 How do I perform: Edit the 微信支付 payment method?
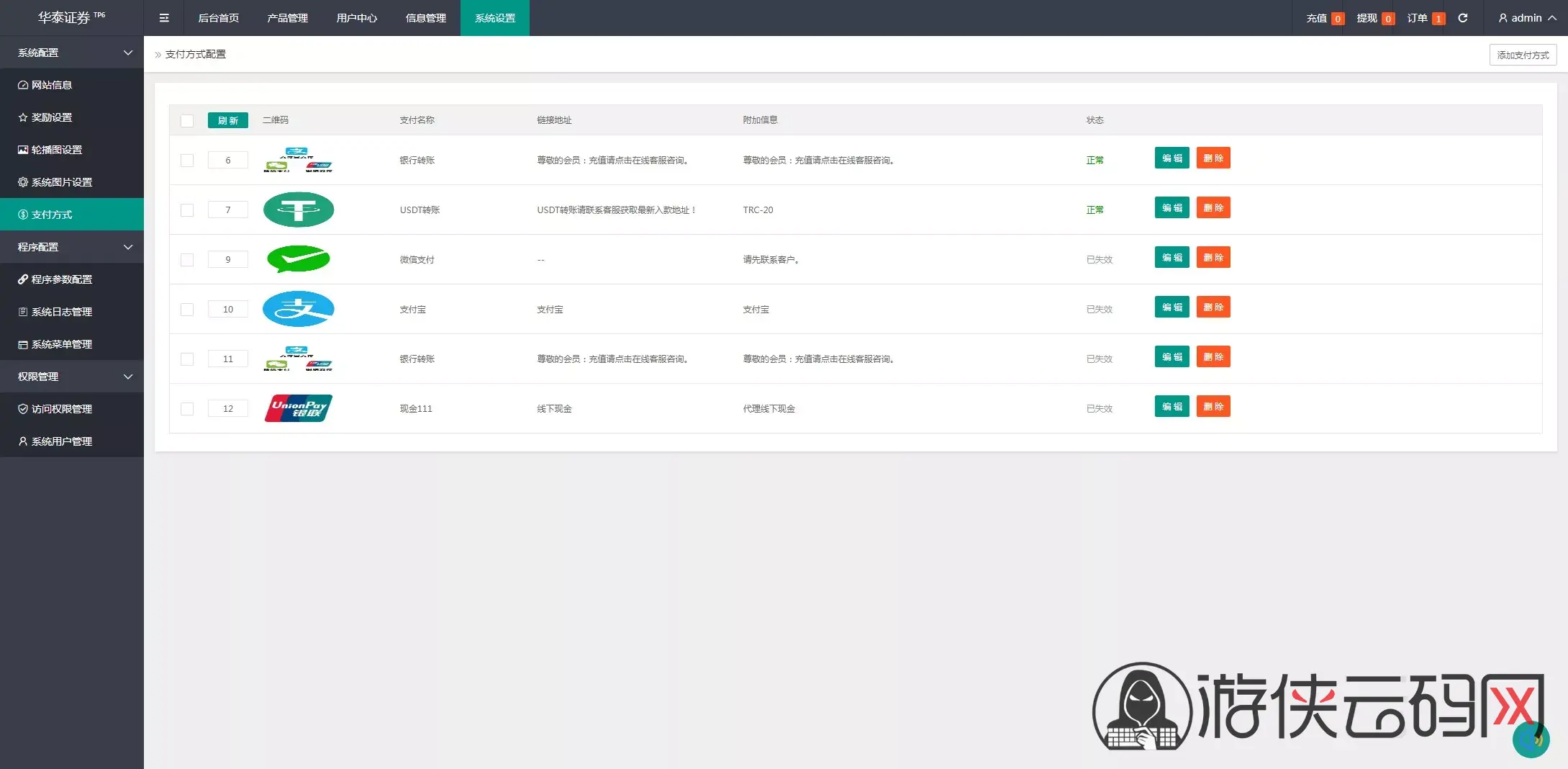coord(1172,257)
